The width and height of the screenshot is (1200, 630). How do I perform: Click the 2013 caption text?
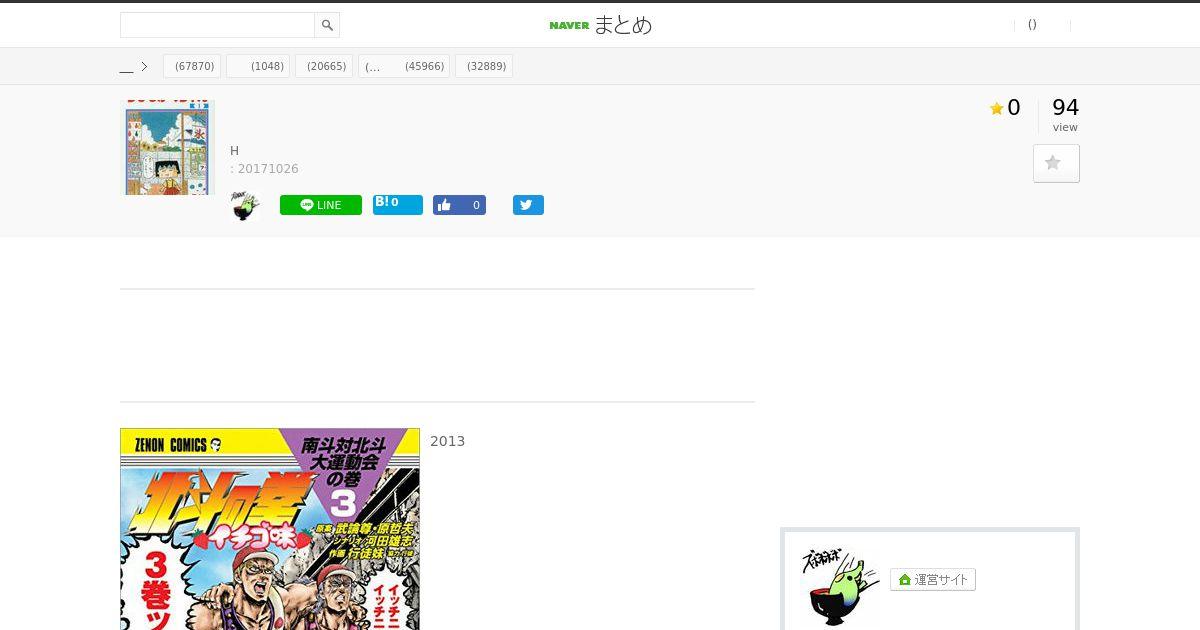tap(447, 441)
